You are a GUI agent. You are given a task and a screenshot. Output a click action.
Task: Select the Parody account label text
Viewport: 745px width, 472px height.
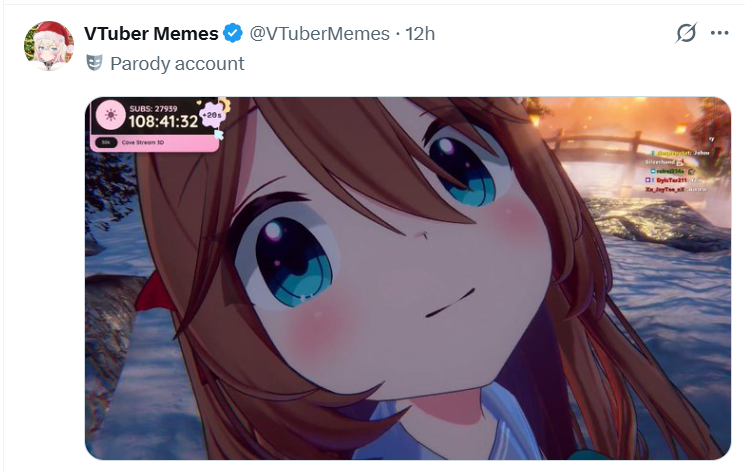pos(177,64)
